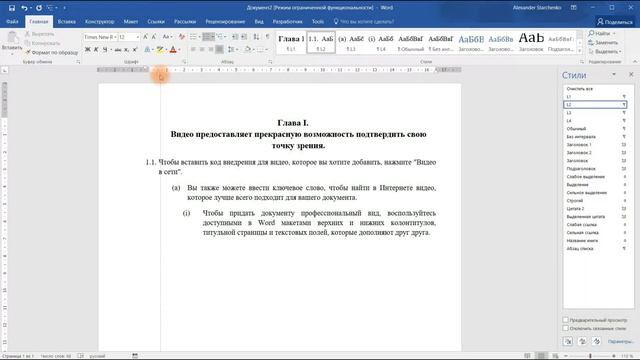Apply the Глава 1 L1 gallery style
Viewport: 640px width, 360px height.
(x=291, y=42)
